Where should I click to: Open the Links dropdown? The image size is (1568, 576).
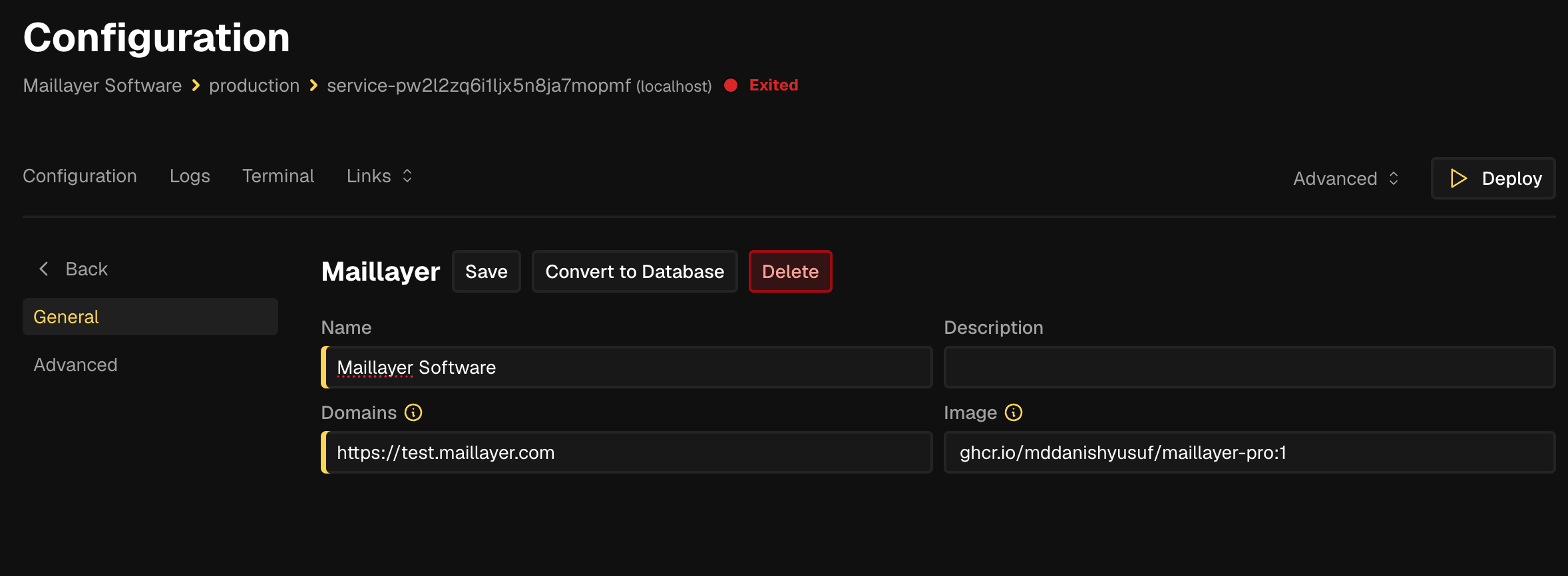click(379, 176)
